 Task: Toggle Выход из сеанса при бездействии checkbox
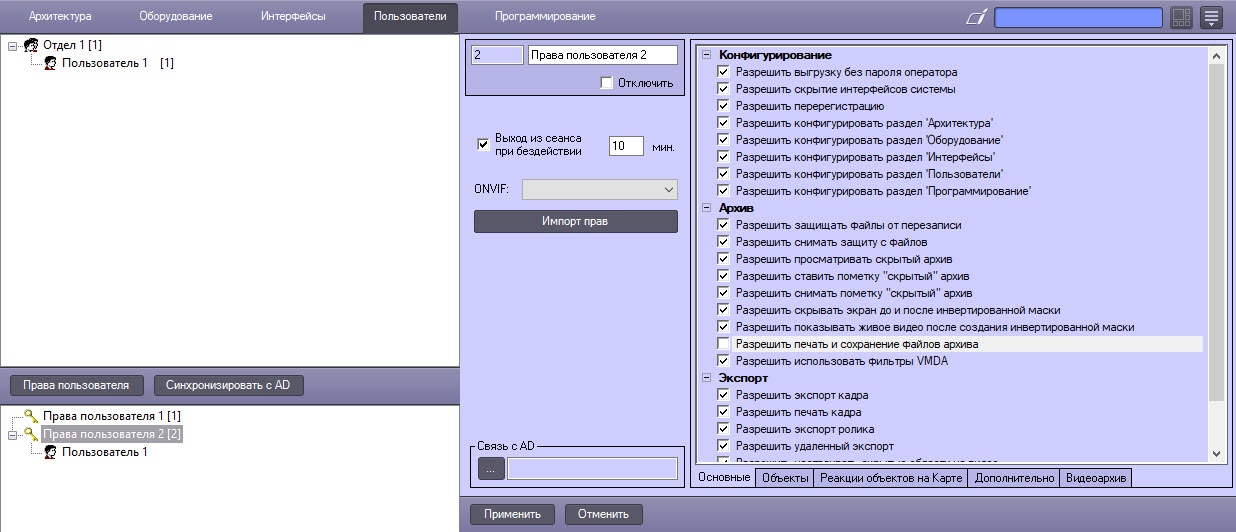pyautogui.click(x=483, y=144)
